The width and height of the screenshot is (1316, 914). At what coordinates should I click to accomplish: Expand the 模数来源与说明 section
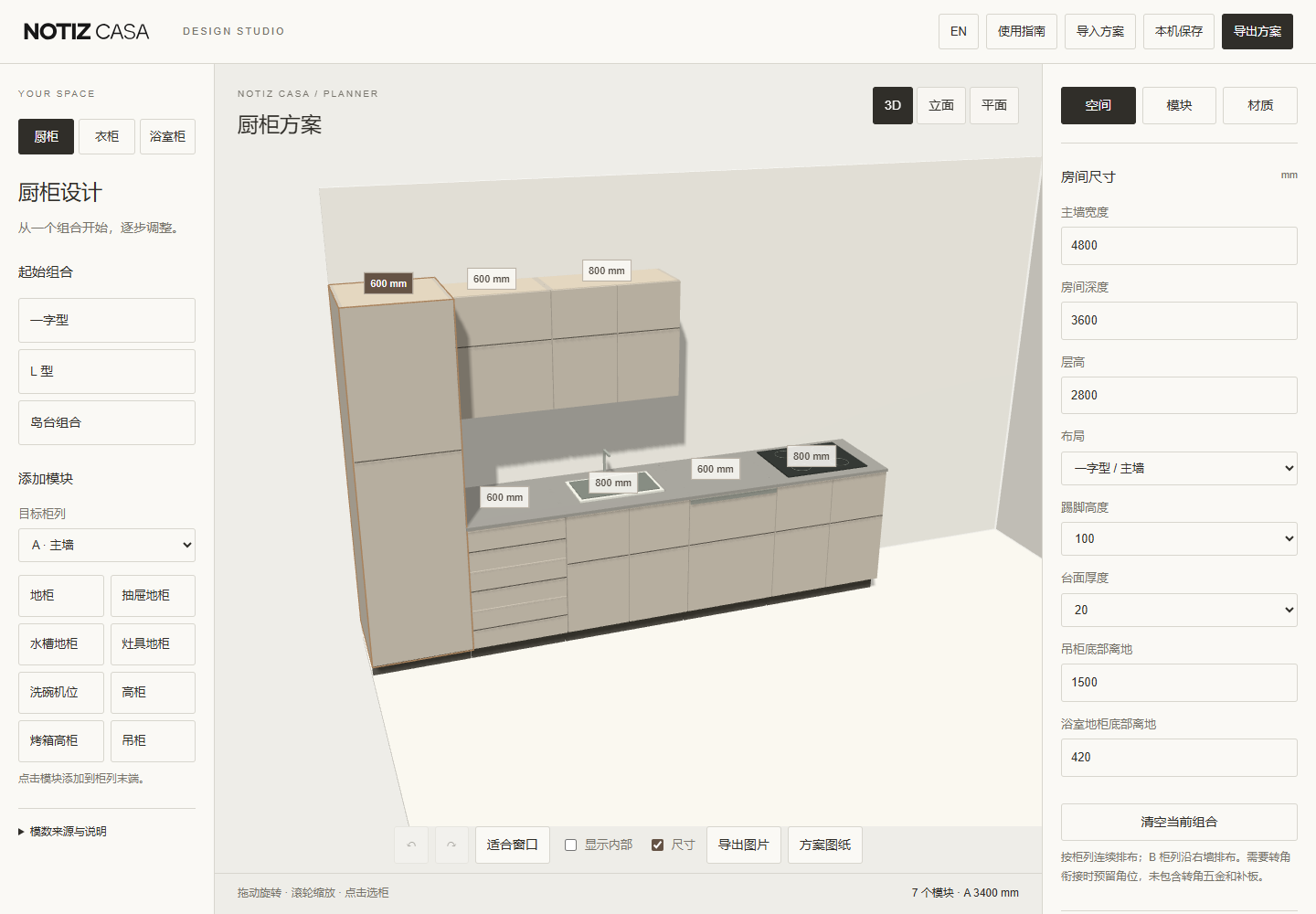coord(63,832)
